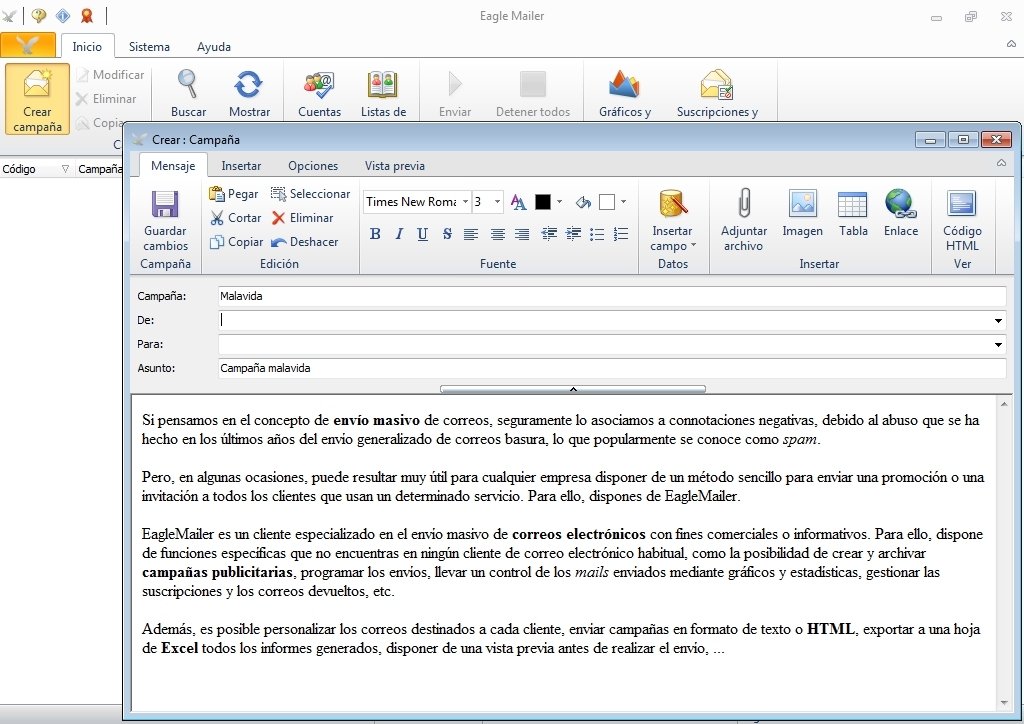
Task: Click the Pegar clipboard button
Action: 234,194
